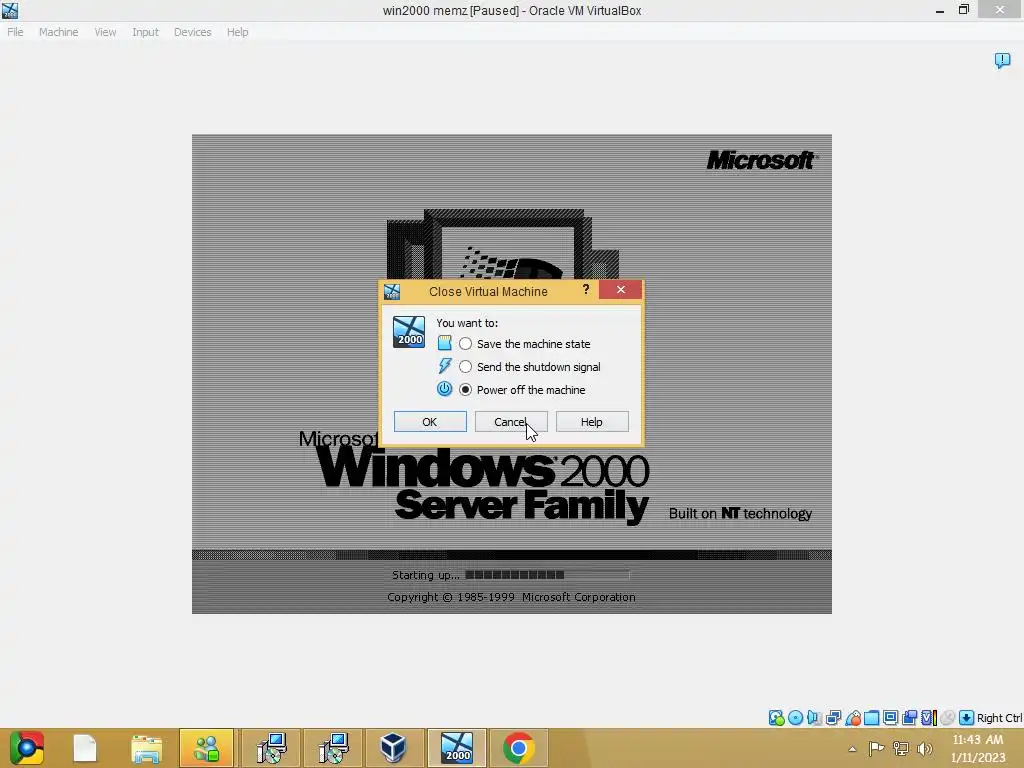Viewport: 1024px width, 768px height.
Task: Confirm dialog with OK button
Action: tap(430, 422)
